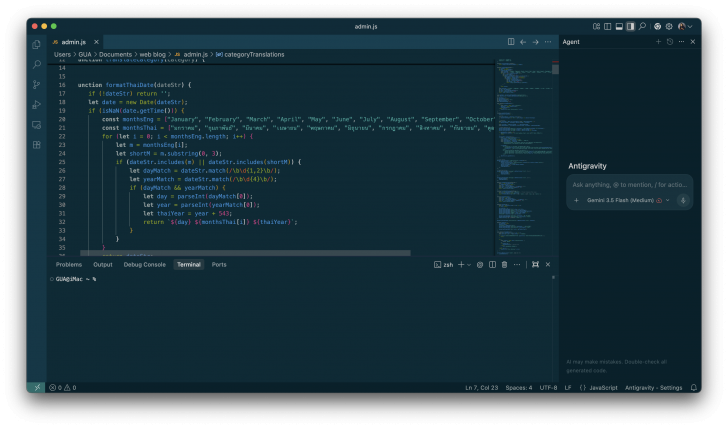This screenshot has height=428, width=728.
Task: Click the terminal agent circle icon
Action: point(480,265)
